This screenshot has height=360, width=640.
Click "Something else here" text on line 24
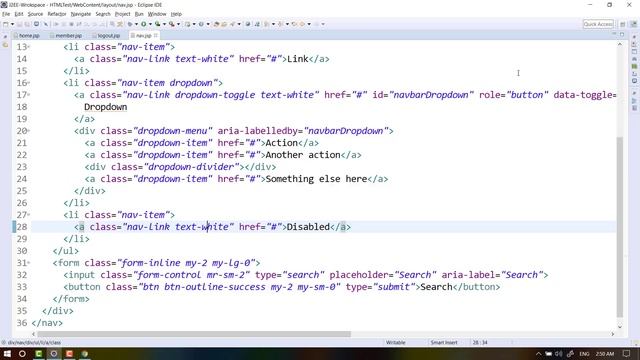click(x=316, y=179)
